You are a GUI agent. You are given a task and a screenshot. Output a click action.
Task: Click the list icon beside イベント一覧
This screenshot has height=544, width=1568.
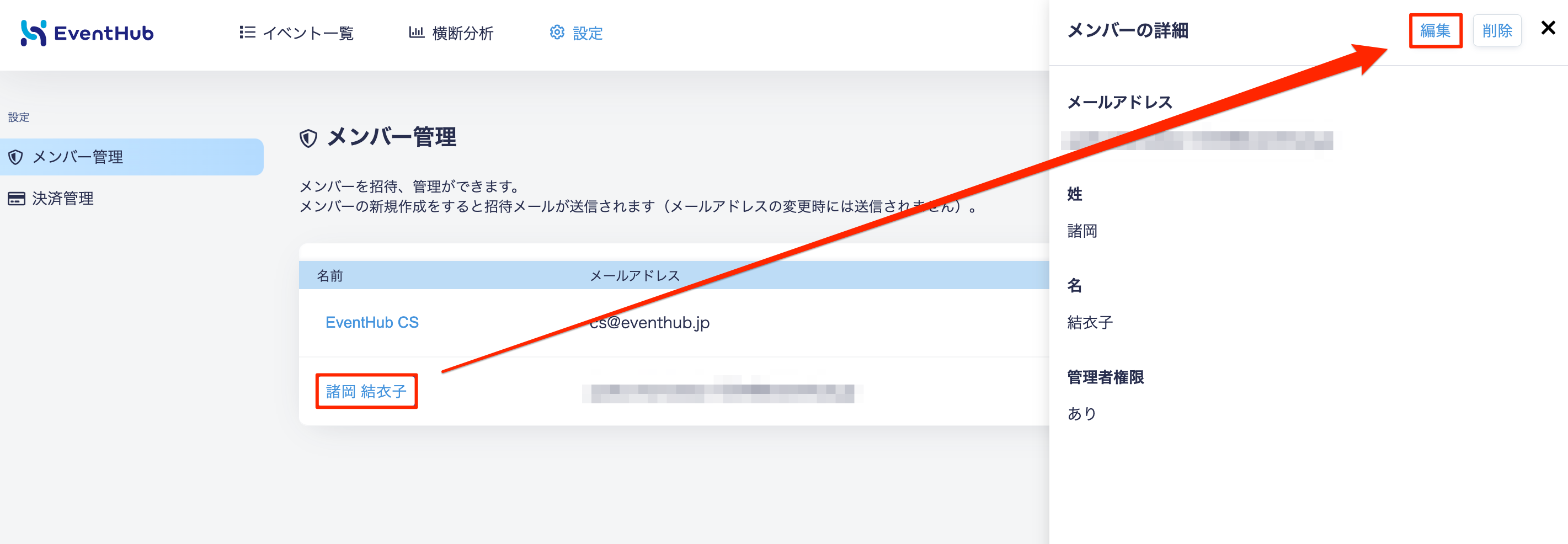247,32
